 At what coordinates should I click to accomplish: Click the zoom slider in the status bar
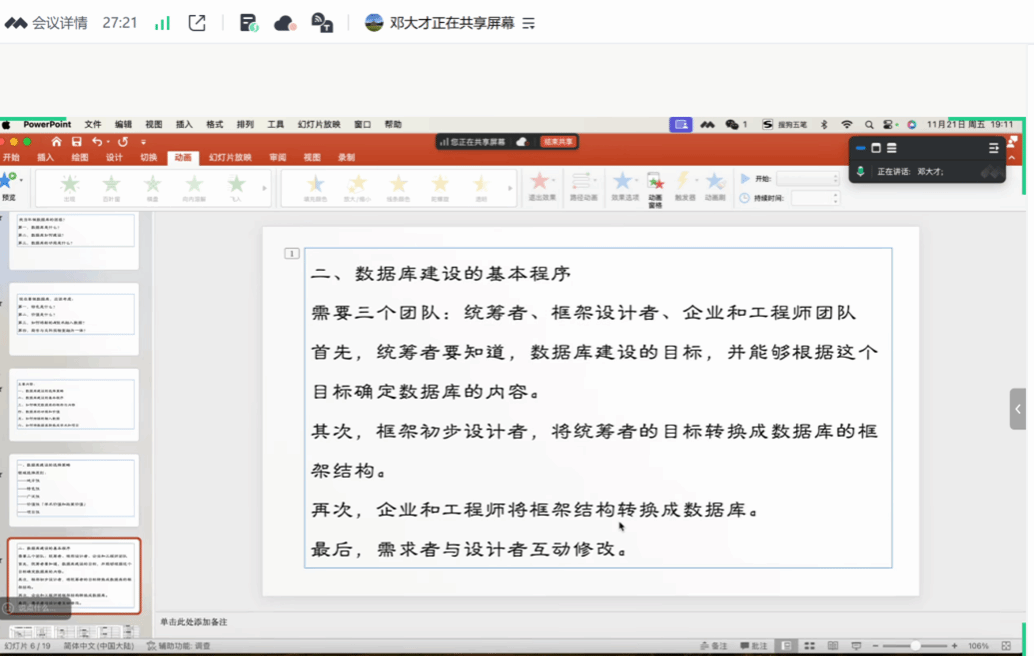pyautogui.click(x=915, y=646)
